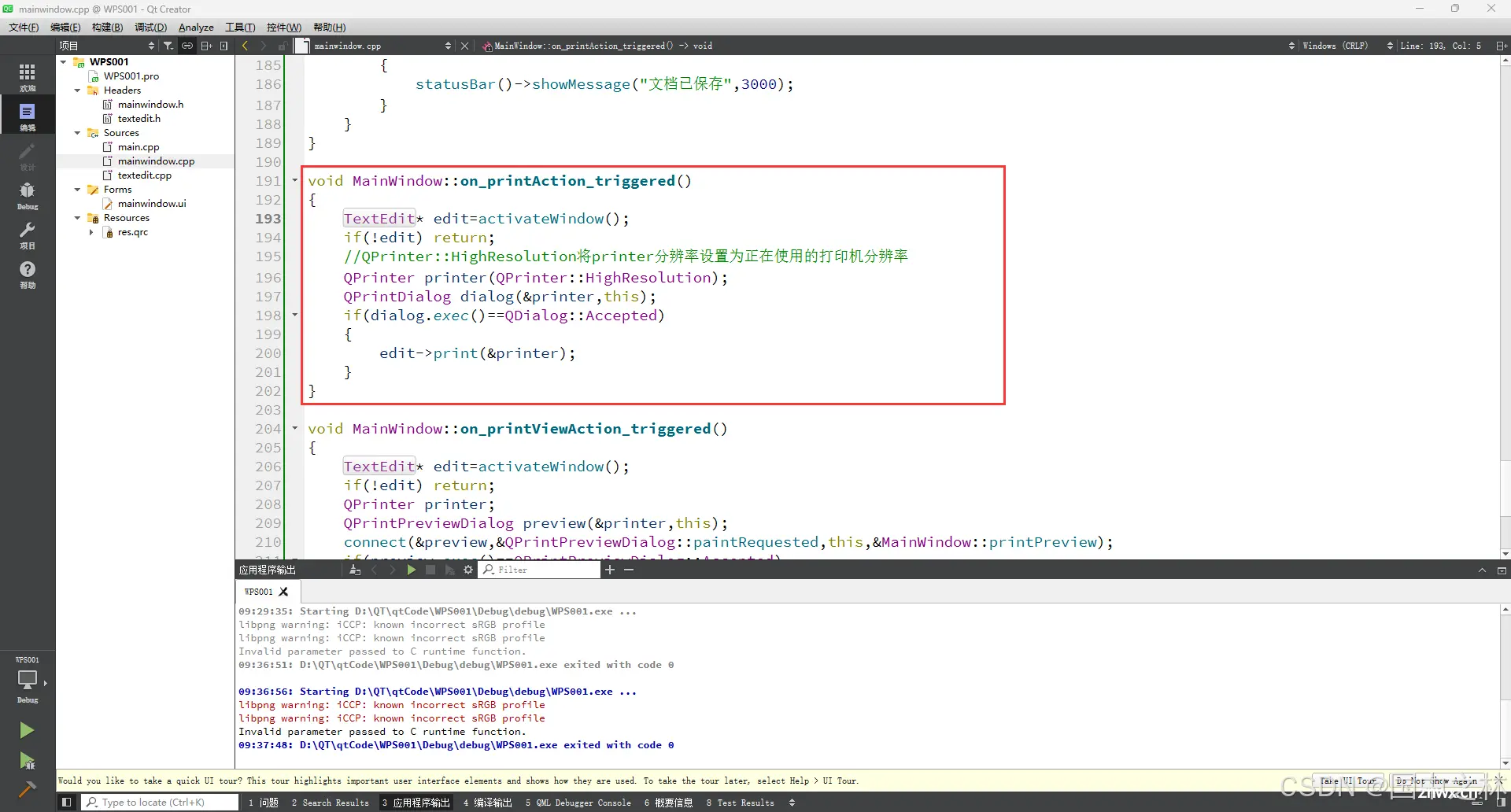Viewport: 1511px width, 812px height.
Task: Open the Analyze menu
Action: [196, 28]
